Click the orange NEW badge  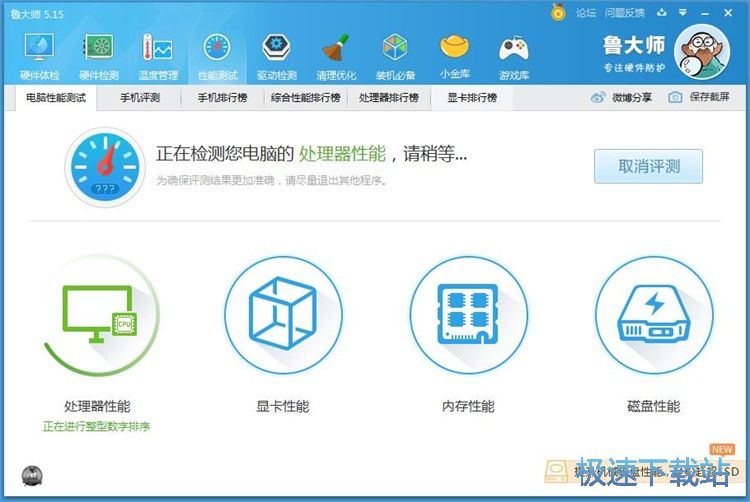[722, 449]
